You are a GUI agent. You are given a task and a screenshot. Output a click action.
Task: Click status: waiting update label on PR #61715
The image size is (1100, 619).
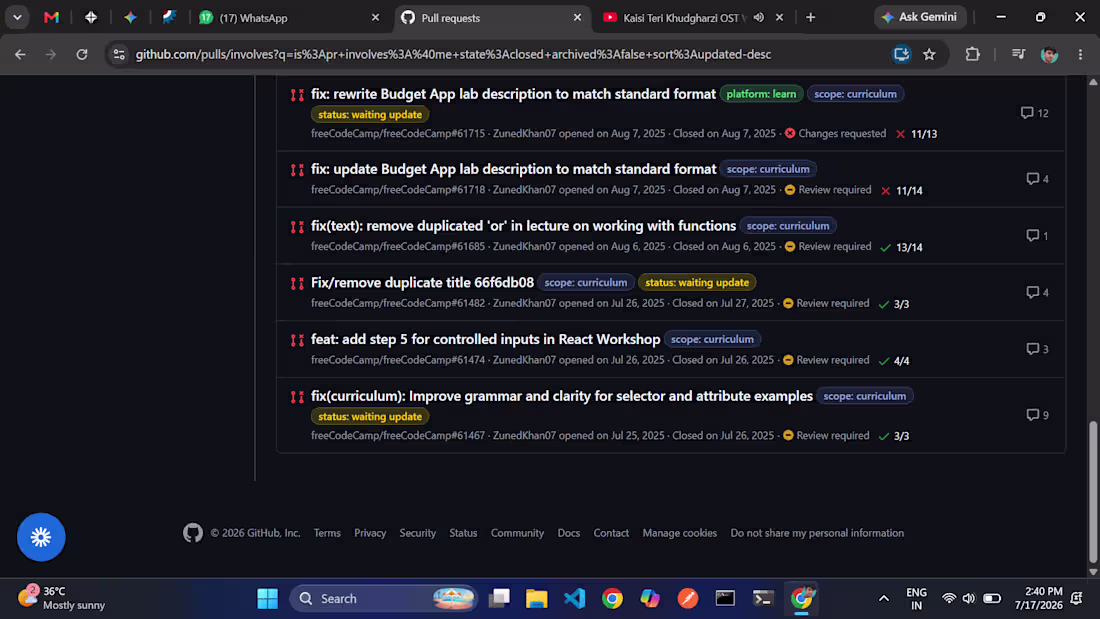click(370, 114)
